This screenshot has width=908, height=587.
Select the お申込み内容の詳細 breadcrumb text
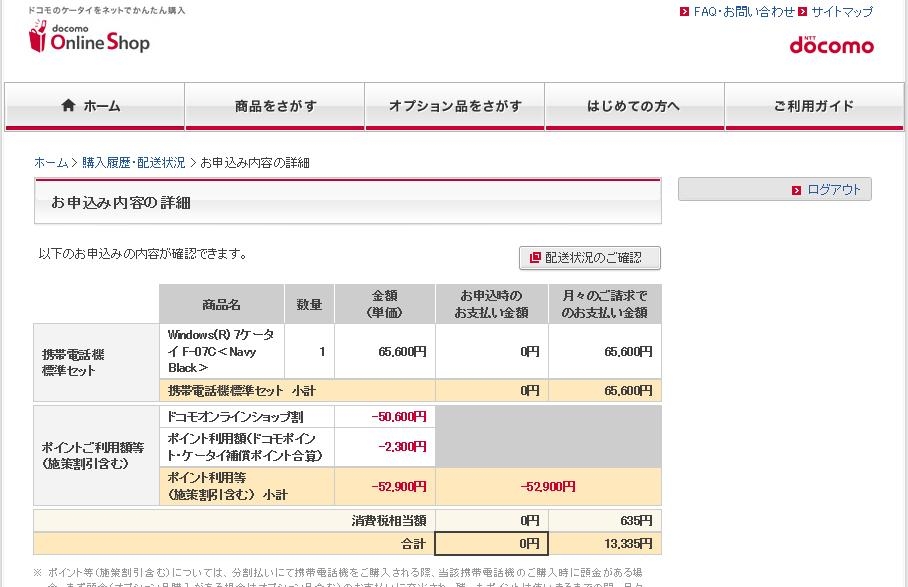(255, 163)
